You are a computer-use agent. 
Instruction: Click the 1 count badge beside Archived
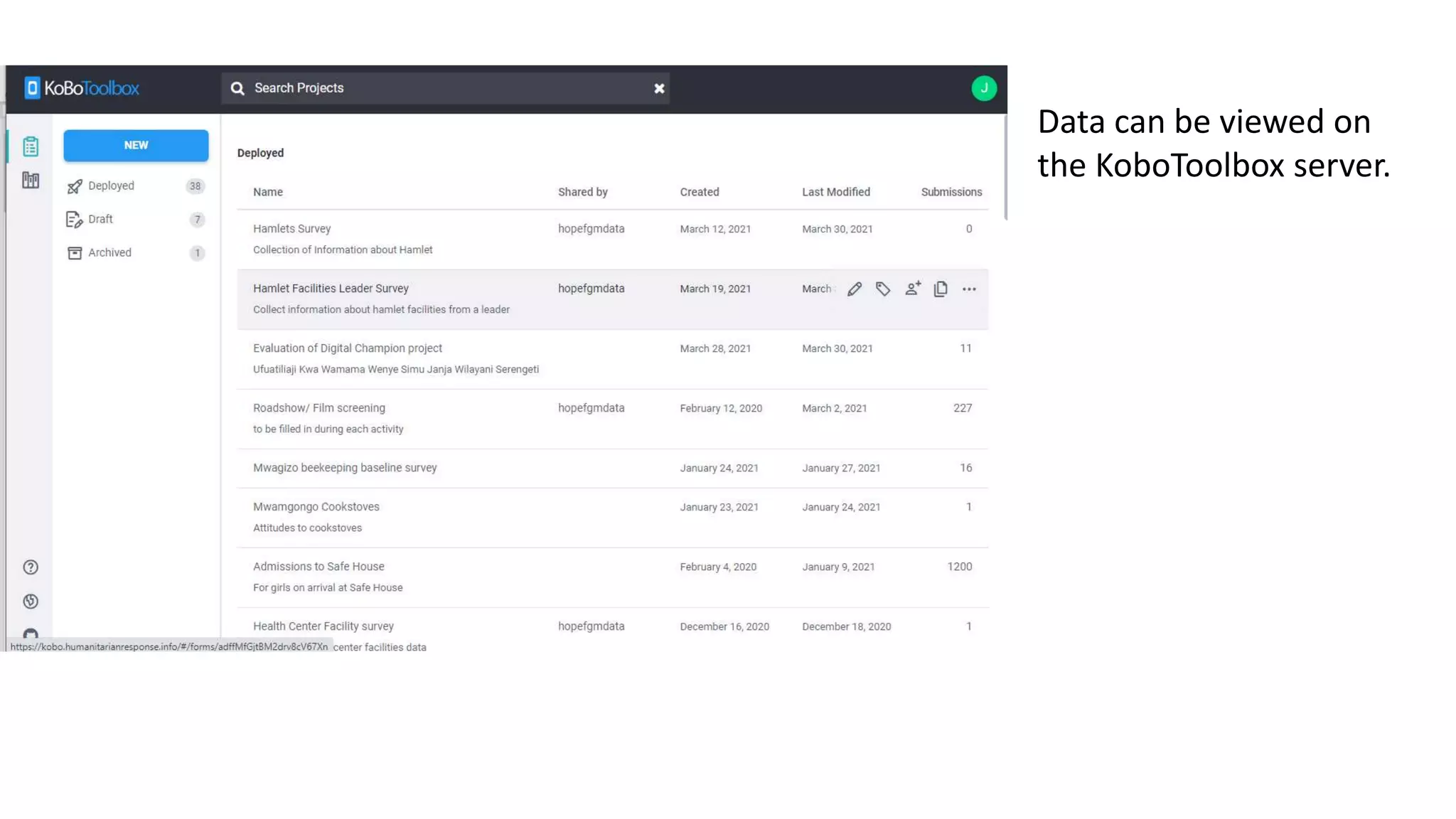coord(198,253)
